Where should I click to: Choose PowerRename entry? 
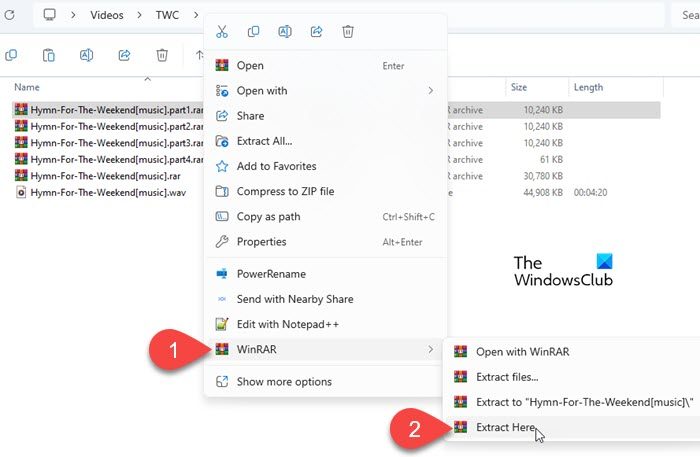[x=325, y=274]
